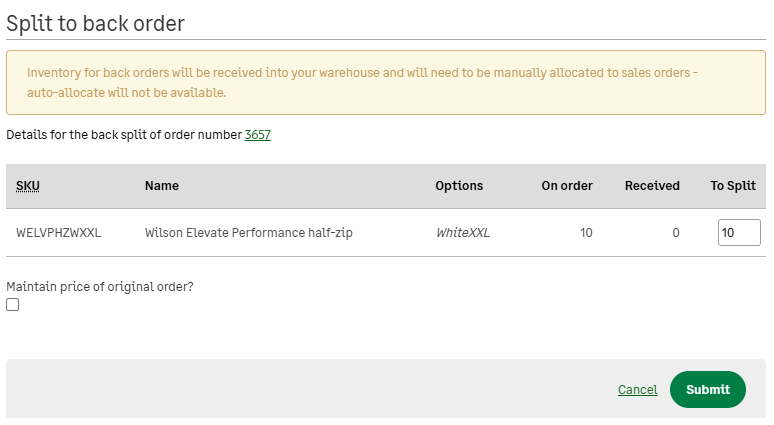
Task: Click the Received value 0
Action: (x=676, y=232)
